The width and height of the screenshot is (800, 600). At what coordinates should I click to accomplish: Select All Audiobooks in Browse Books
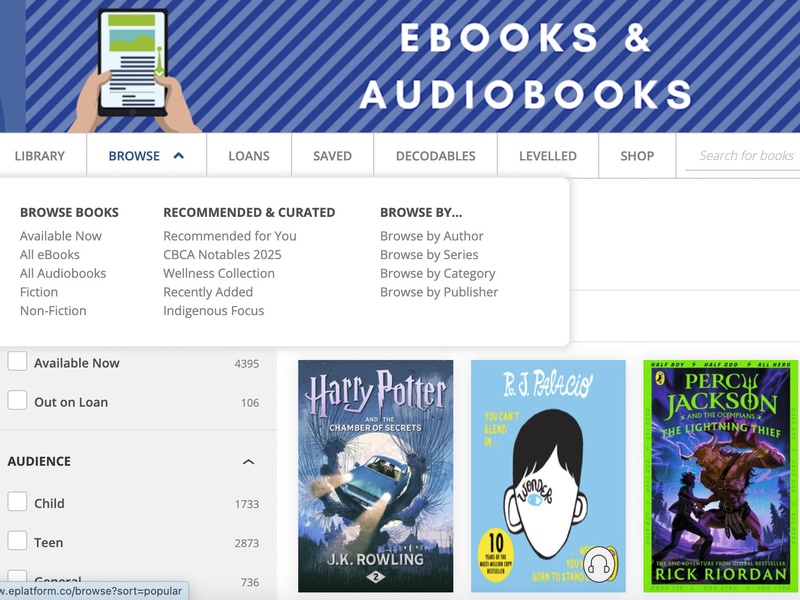(63, 273)
